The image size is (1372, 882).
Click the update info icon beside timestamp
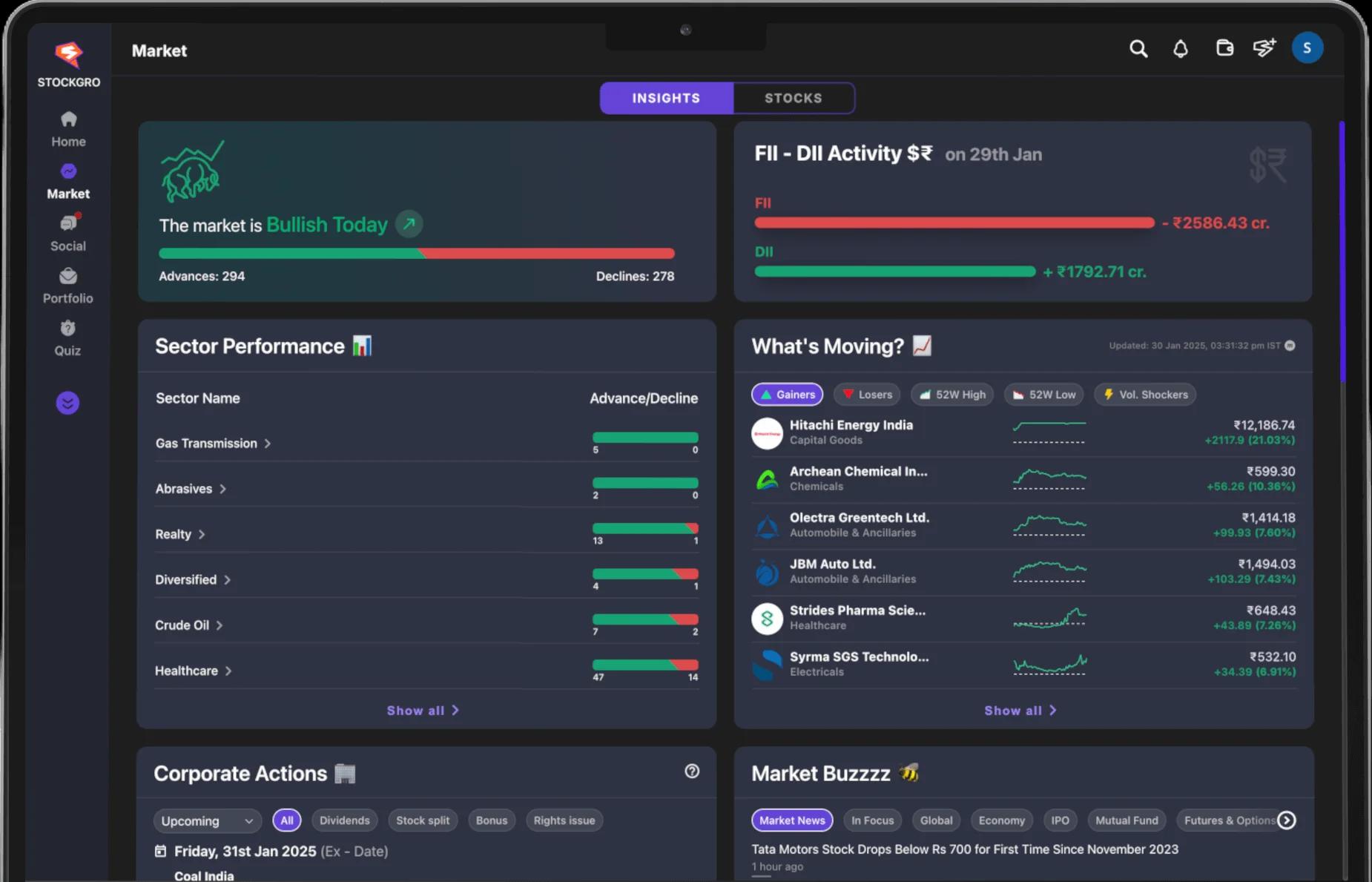(1290, 346)
